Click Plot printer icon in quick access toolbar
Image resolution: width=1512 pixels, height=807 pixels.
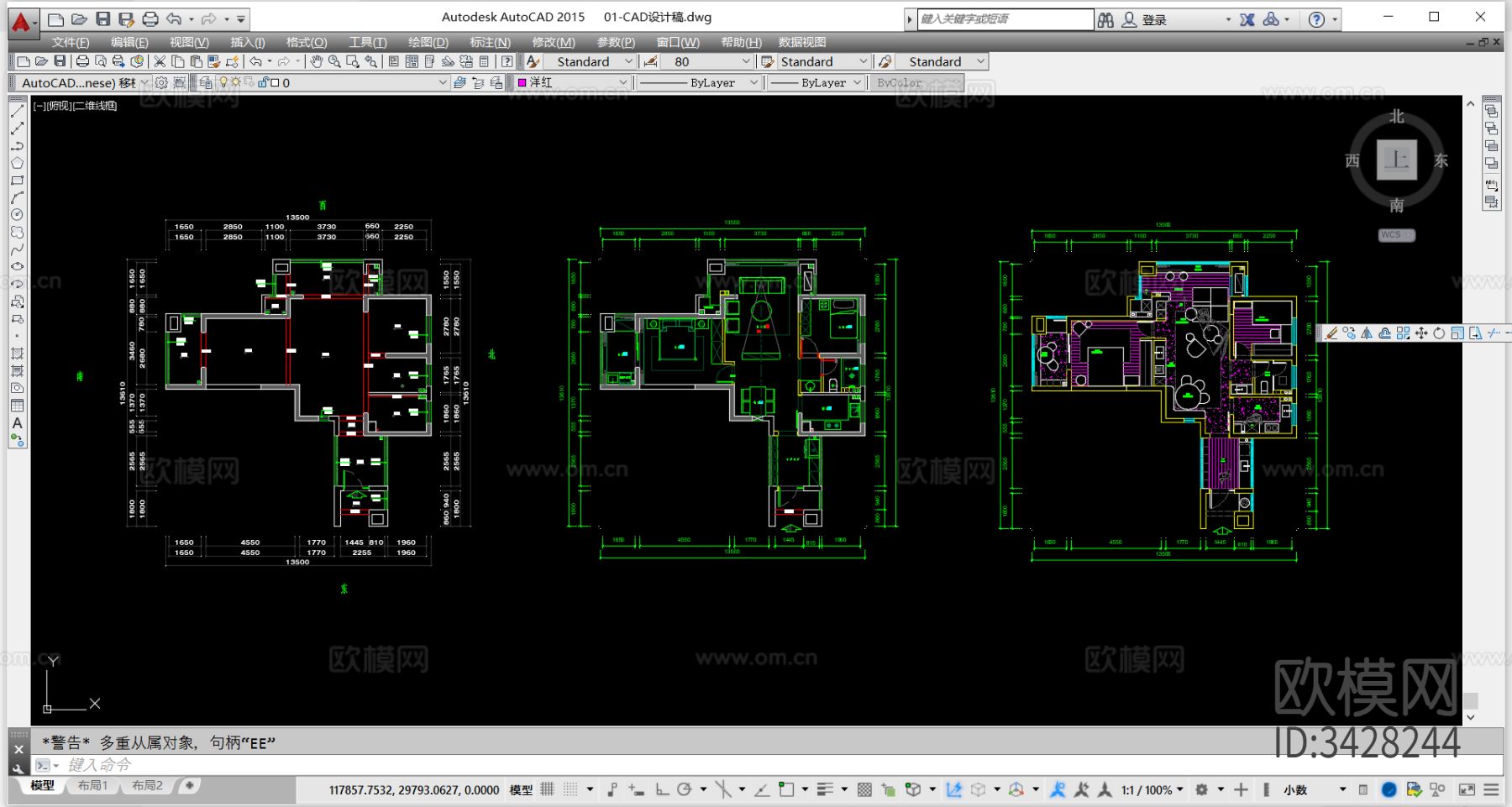point(150,19)
